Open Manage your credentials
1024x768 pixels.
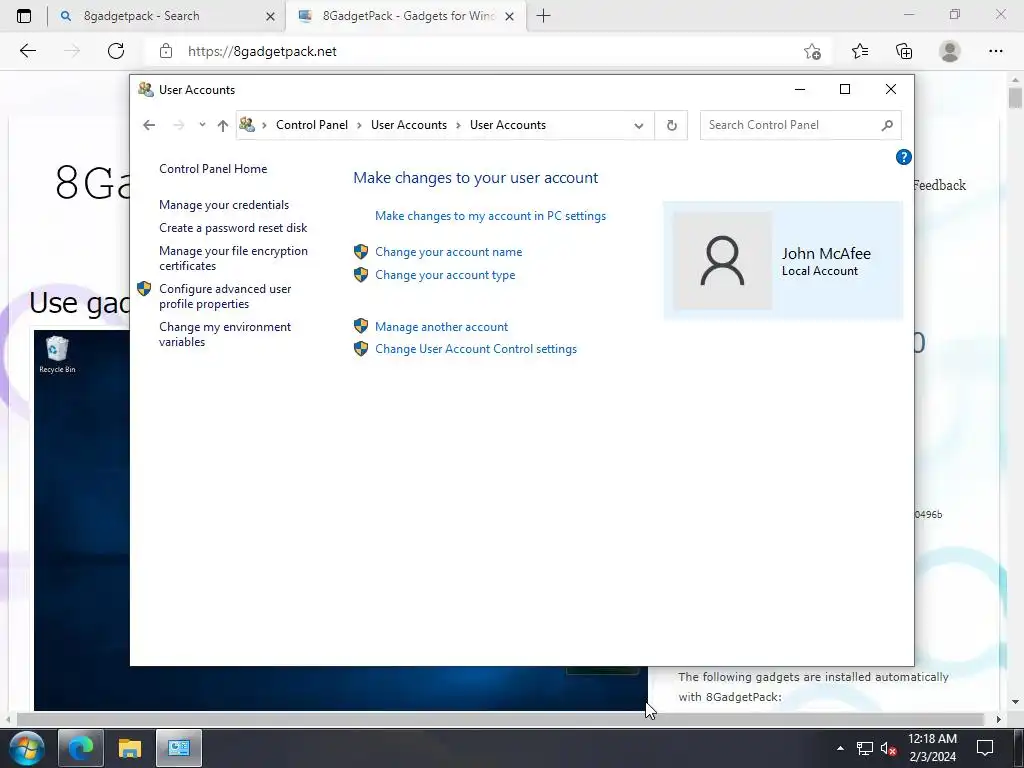pos(224,205)
